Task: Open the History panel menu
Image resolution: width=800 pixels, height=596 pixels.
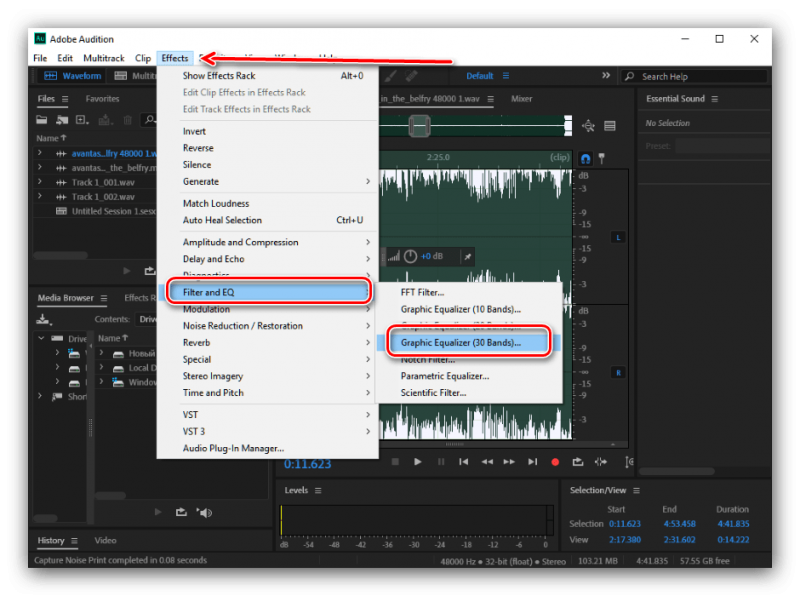Action: click(x=74, y=540)
